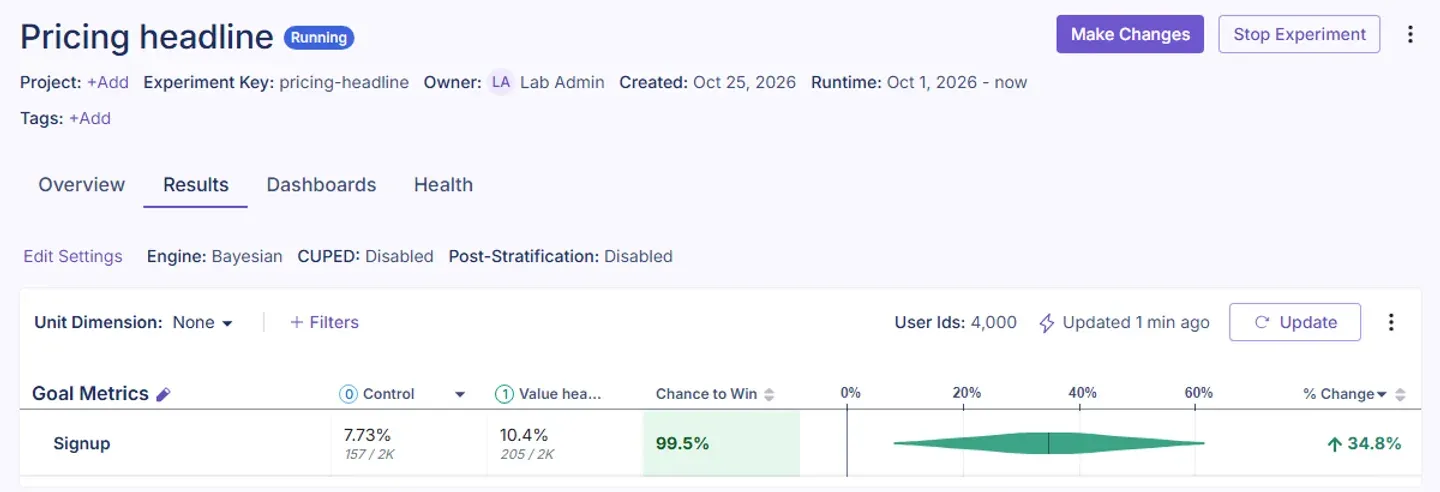Click the Signup metric row label
1440x492 pixels.
[81, 443]
